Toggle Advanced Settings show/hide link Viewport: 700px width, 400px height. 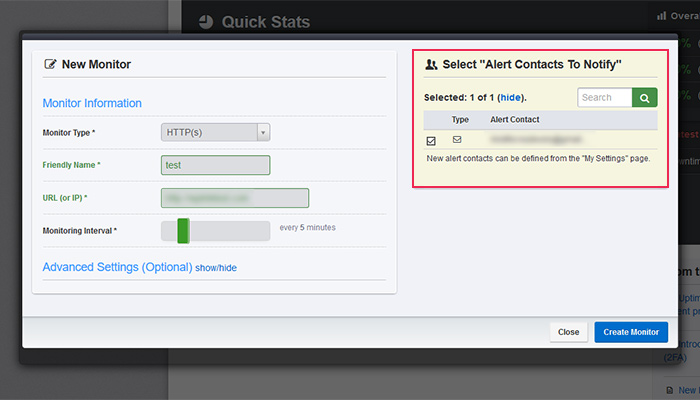(x=216, y=268)
